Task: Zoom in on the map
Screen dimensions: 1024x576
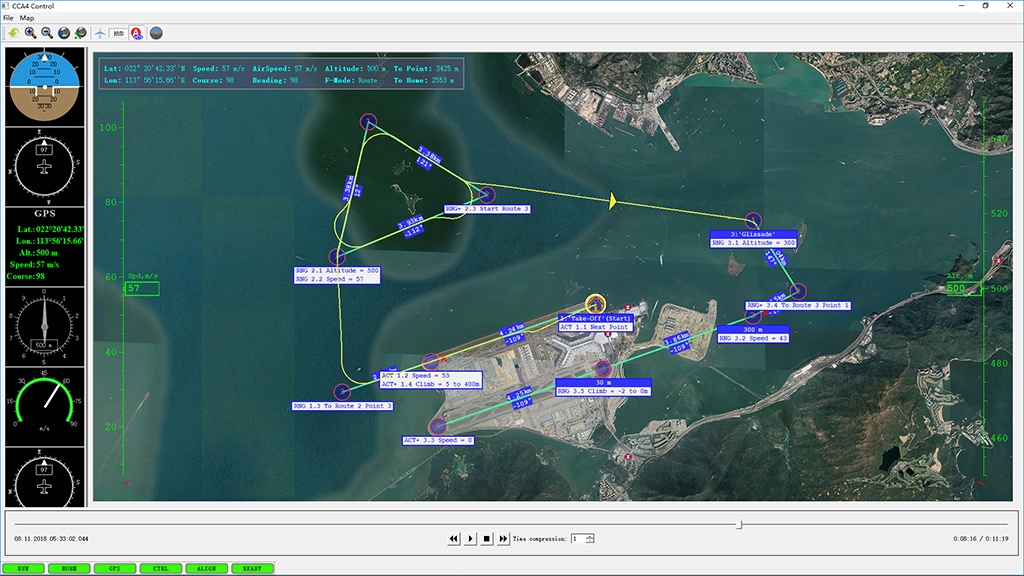Action: [x=30, y=33]
